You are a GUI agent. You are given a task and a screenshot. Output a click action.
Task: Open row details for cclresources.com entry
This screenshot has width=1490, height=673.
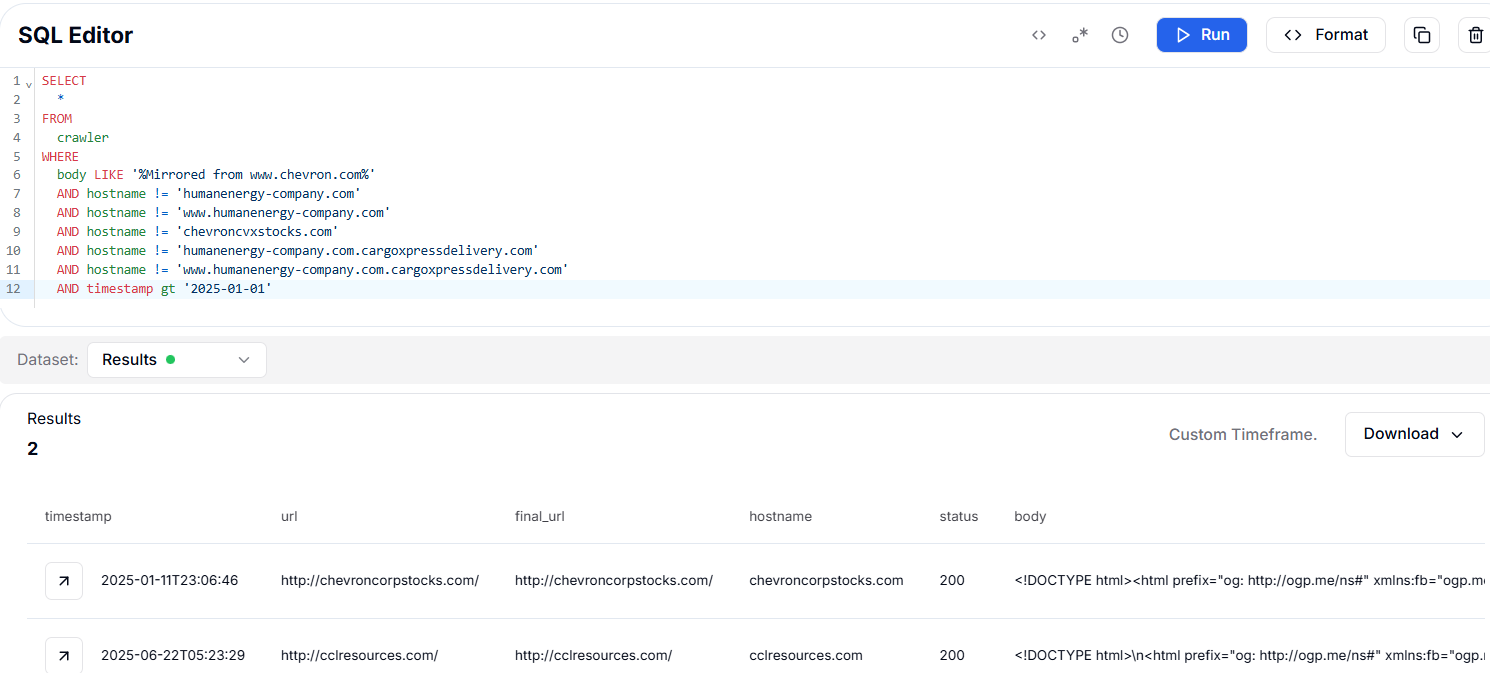coord(64,656)
